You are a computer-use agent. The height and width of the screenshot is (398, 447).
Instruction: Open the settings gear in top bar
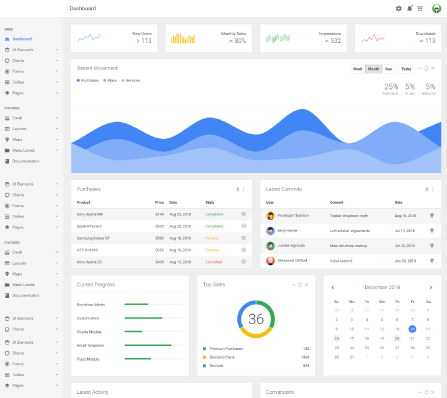[398, 8]
